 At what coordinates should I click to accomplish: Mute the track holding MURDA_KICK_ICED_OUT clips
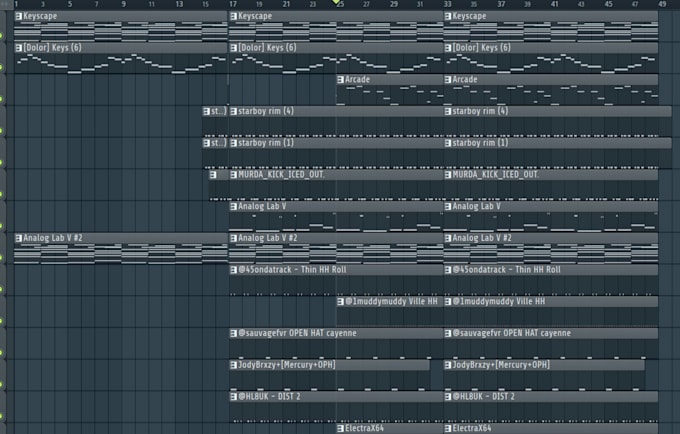1,194
